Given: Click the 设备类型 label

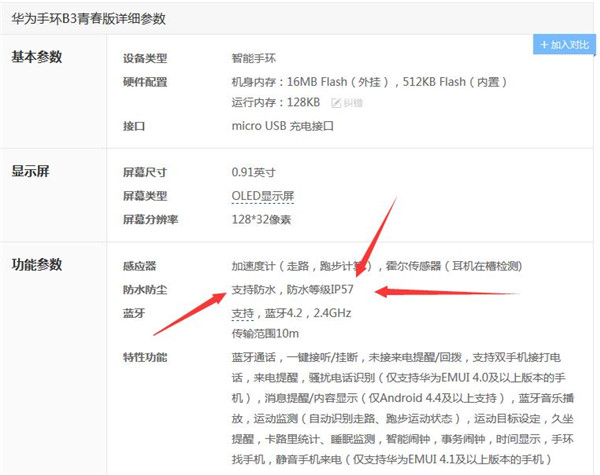Looking at the screenshot, I should 145,58.
